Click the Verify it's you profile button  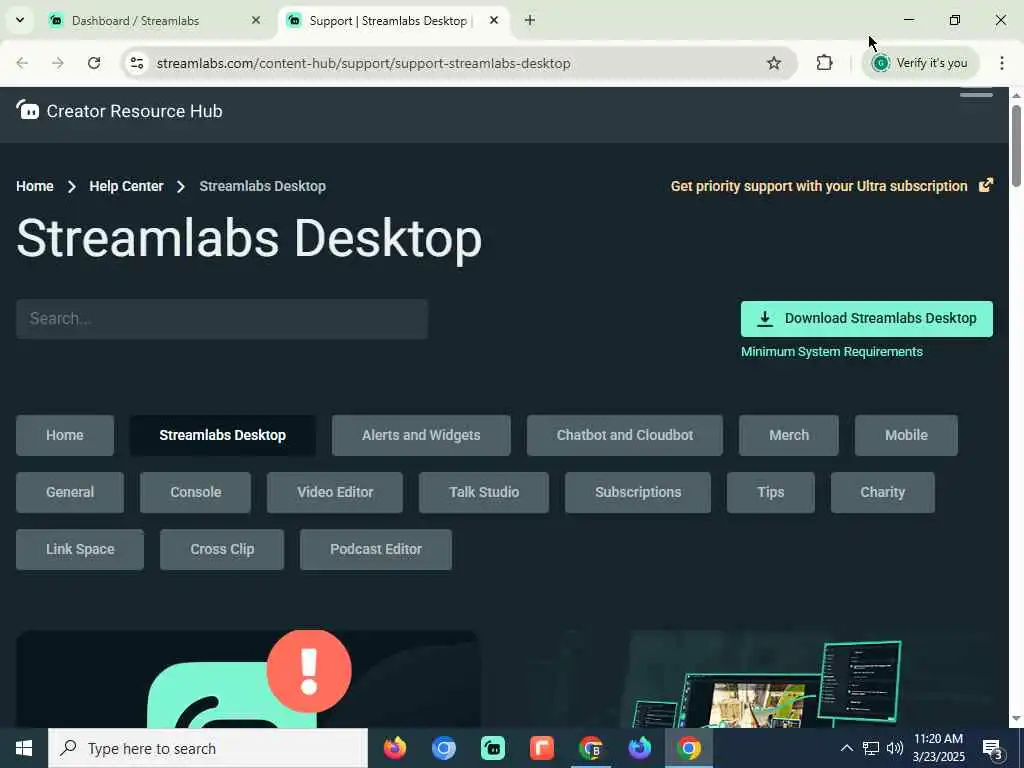[920, 63]
